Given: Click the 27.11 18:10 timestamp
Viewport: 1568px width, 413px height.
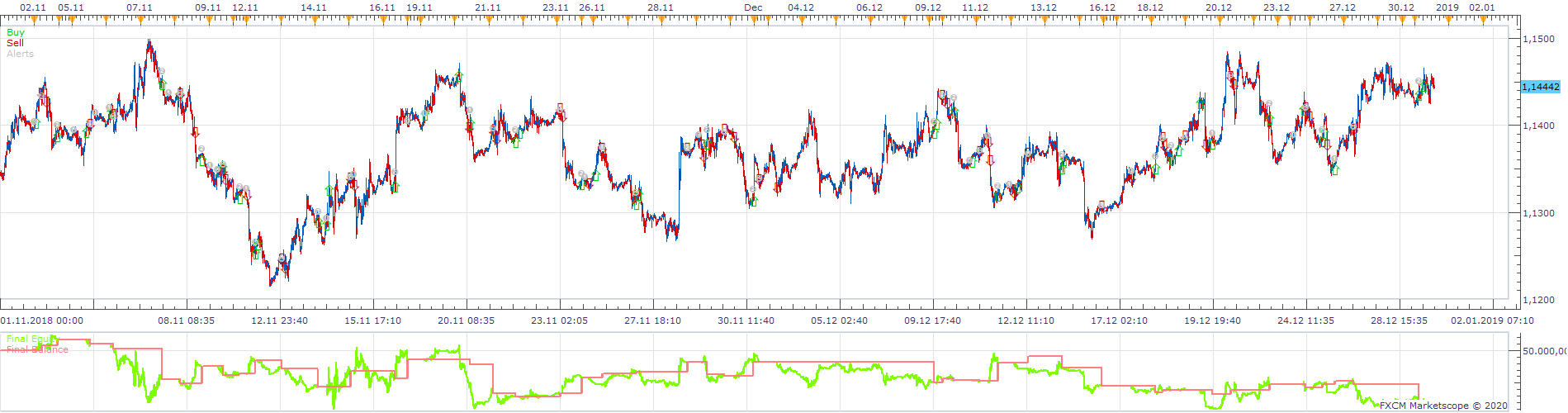Looking at the screenshot, I should 653,320.
